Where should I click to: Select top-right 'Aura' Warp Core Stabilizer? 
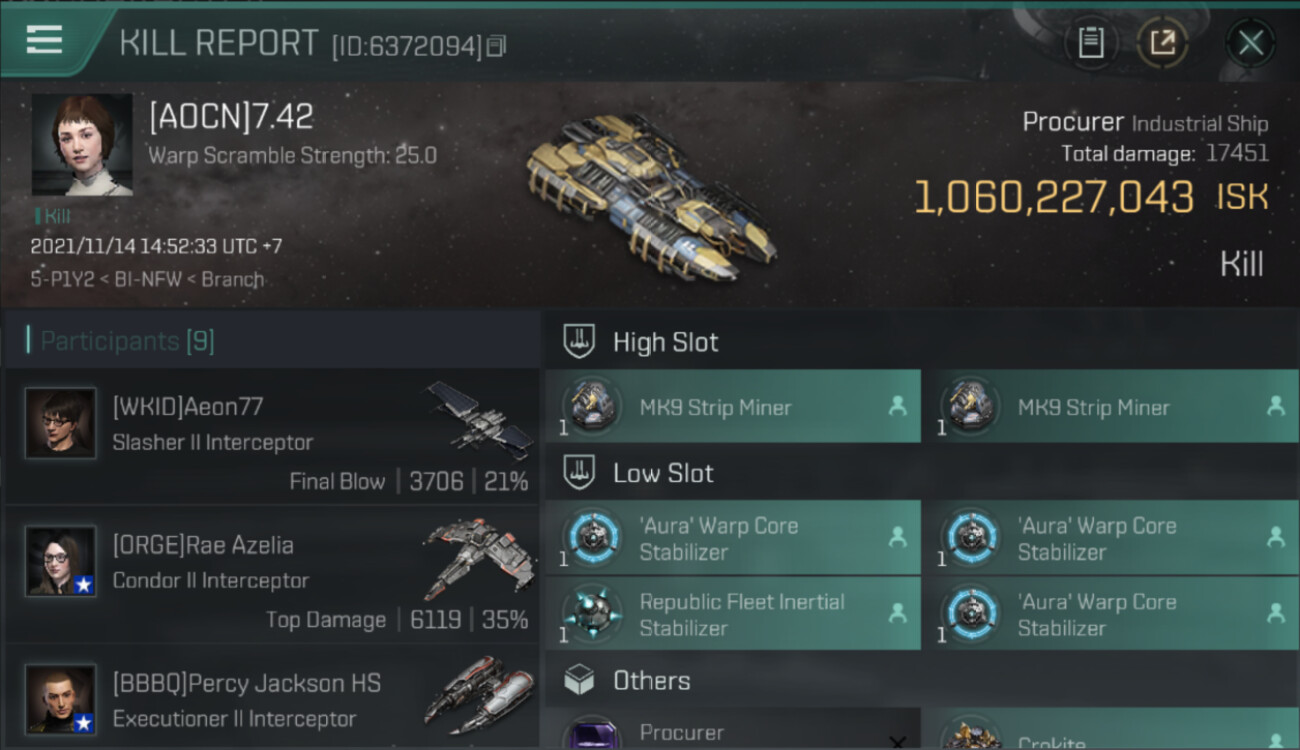tap(1110, 538)
